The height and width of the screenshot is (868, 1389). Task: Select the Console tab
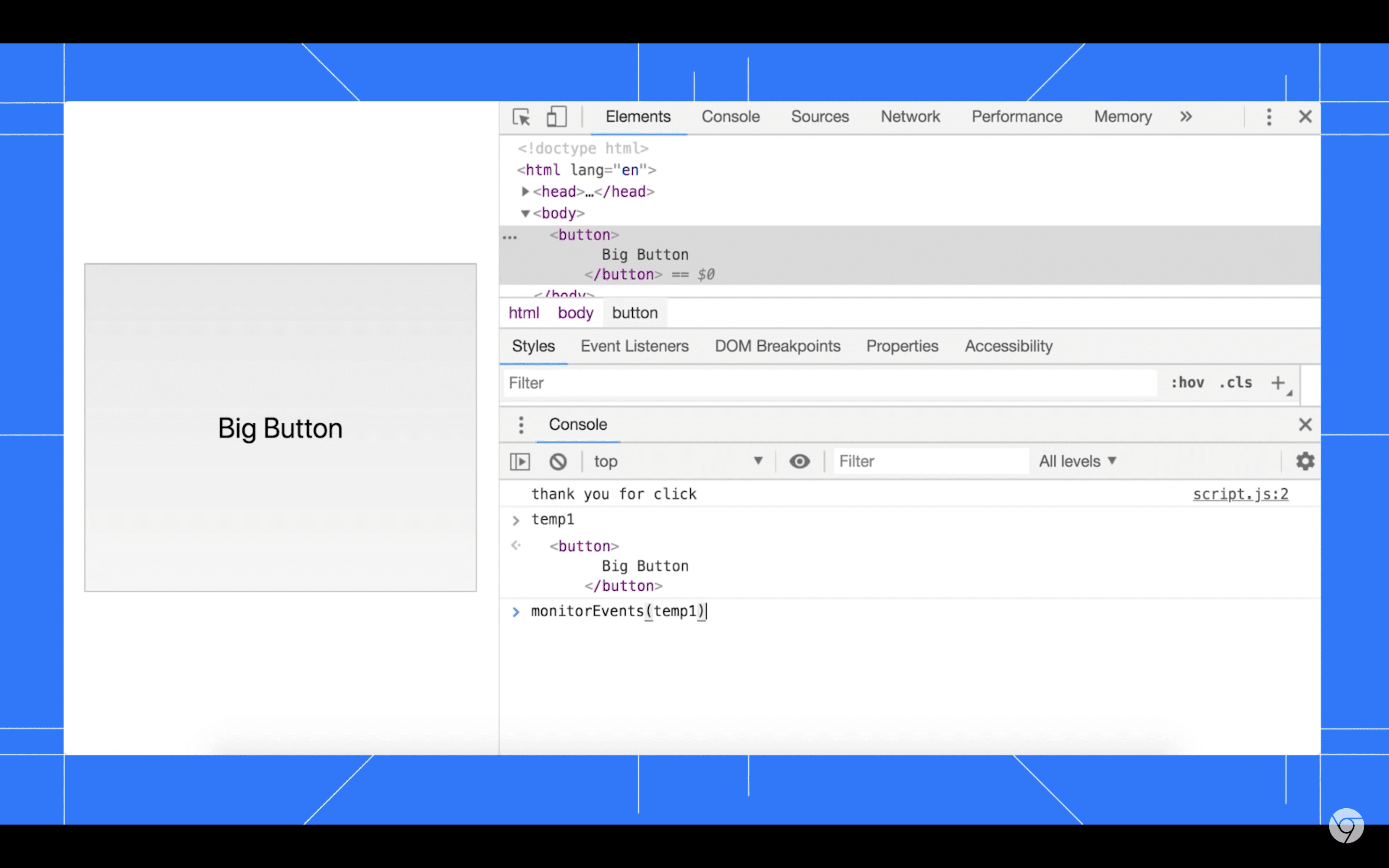tap(730, 117)
